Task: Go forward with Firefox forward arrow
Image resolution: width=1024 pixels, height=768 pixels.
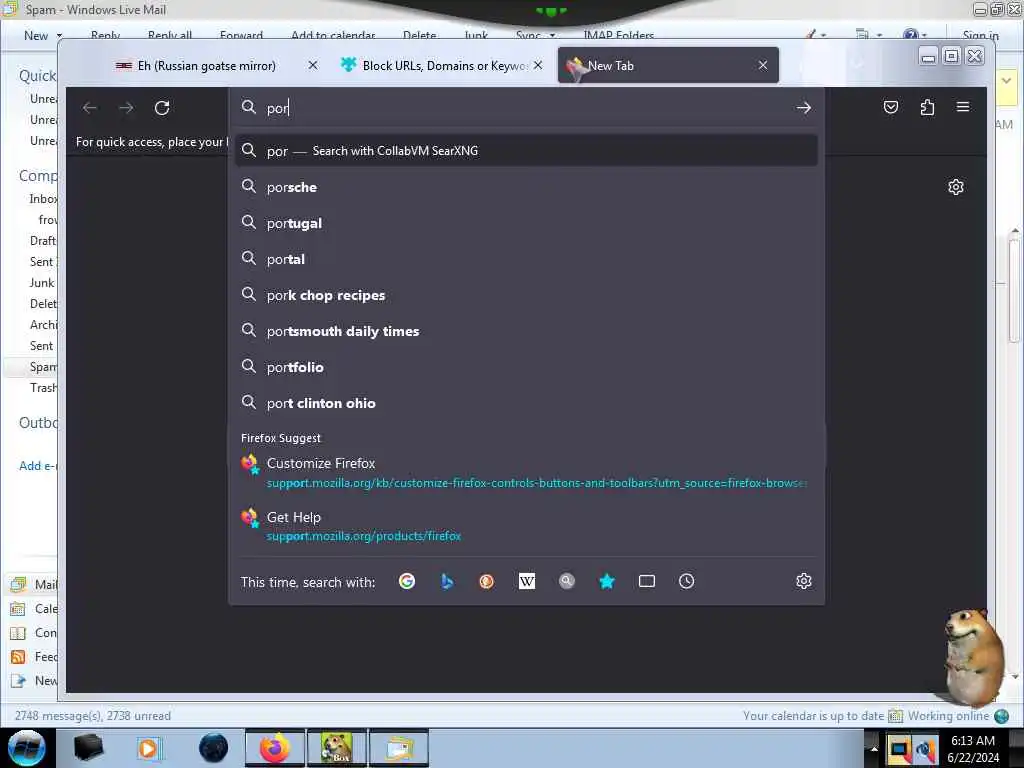Action: point(126,108)
